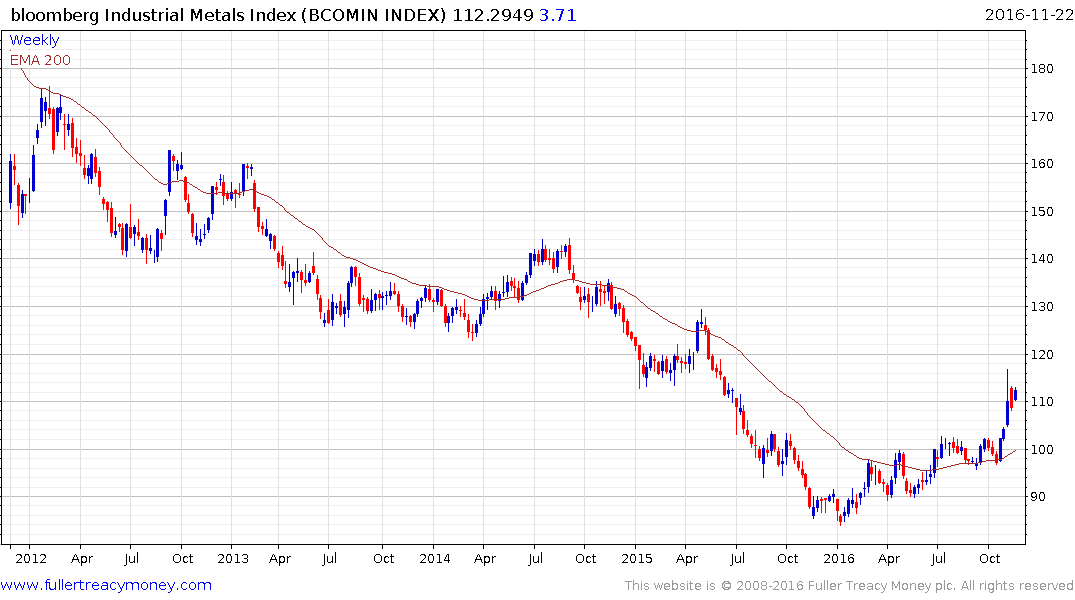
Task: Select the chart title 'bloomberg Industrial Metals Index'
Action: click(154, 15)
